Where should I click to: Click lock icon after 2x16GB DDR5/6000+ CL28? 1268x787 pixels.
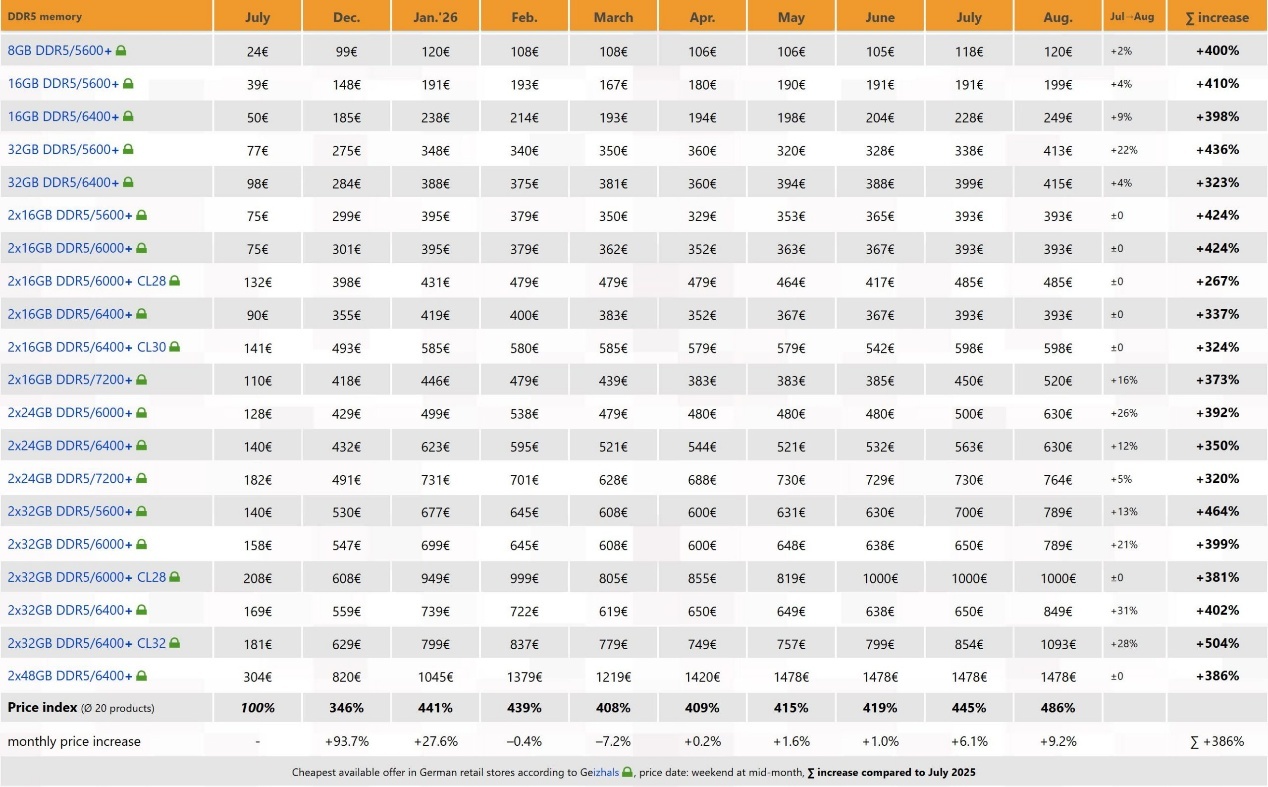(174, 281)
